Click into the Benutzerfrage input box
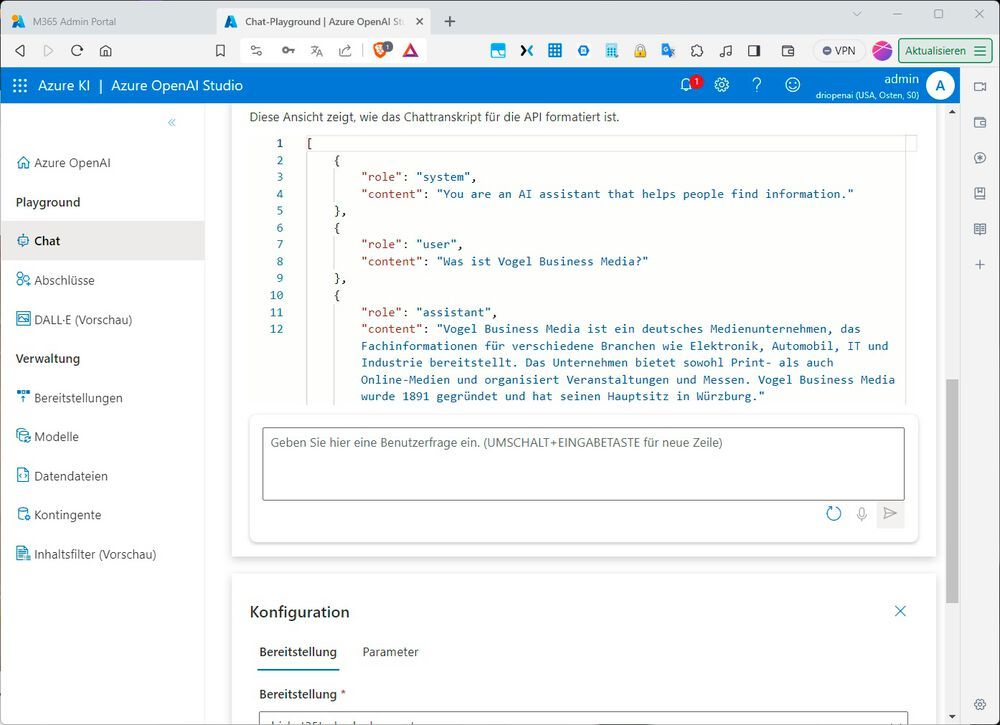Viewport: 1000px width, 725px height. [583, 464]
